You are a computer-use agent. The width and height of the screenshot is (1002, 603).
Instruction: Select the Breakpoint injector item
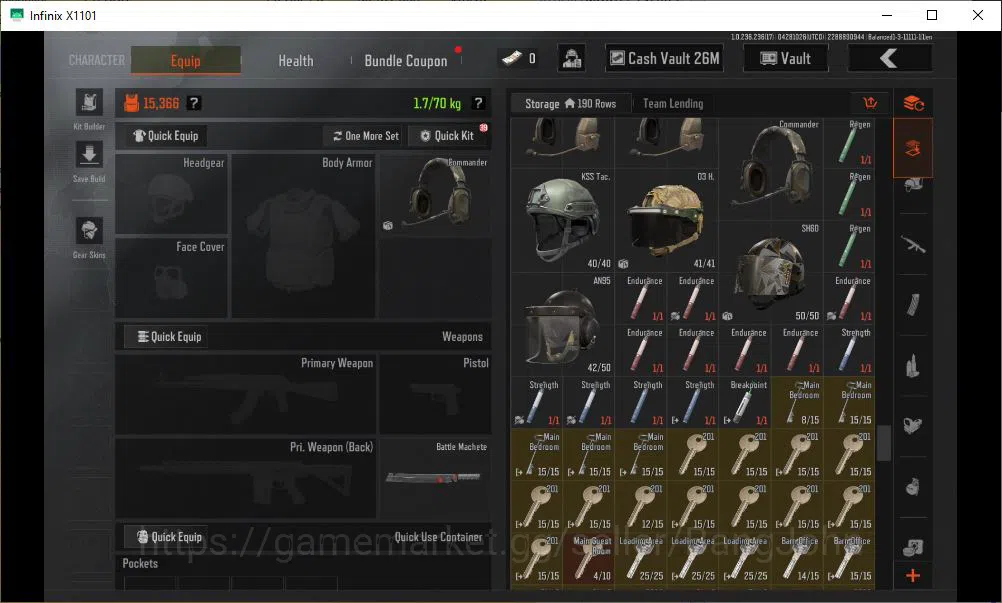tap(744, 402)
